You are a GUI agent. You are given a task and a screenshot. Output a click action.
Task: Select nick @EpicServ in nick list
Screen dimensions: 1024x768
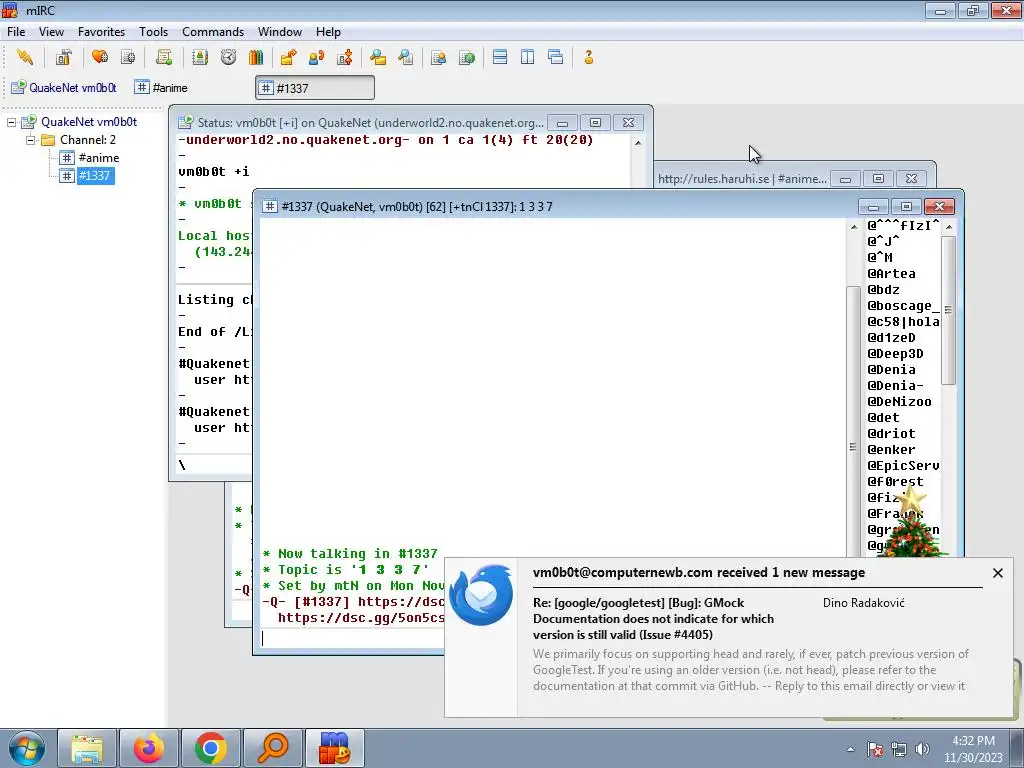coord(903,466)
